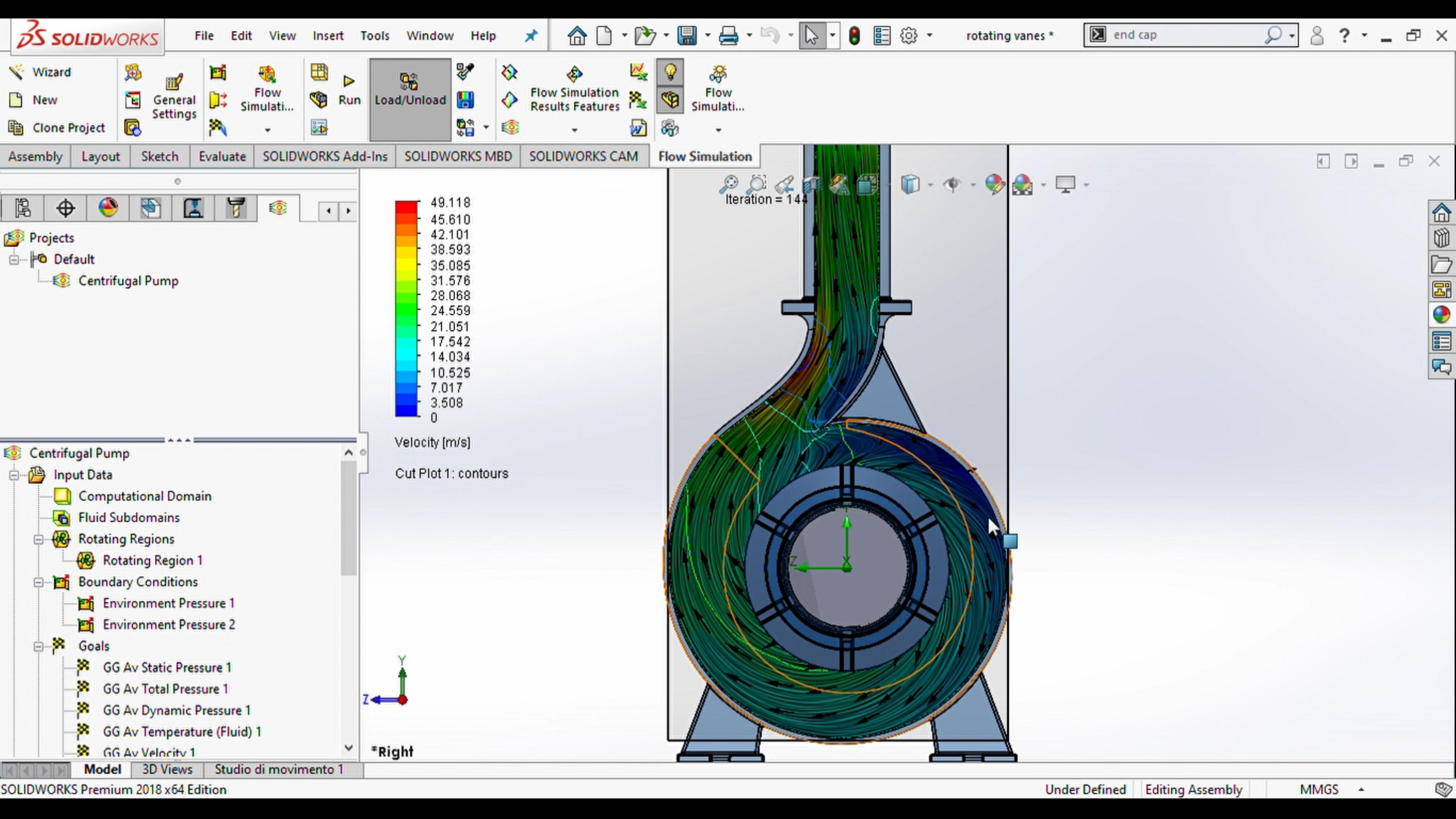
Task: Open the DisplayManager appearance tab icon
Action: click(x=108, y=208)
